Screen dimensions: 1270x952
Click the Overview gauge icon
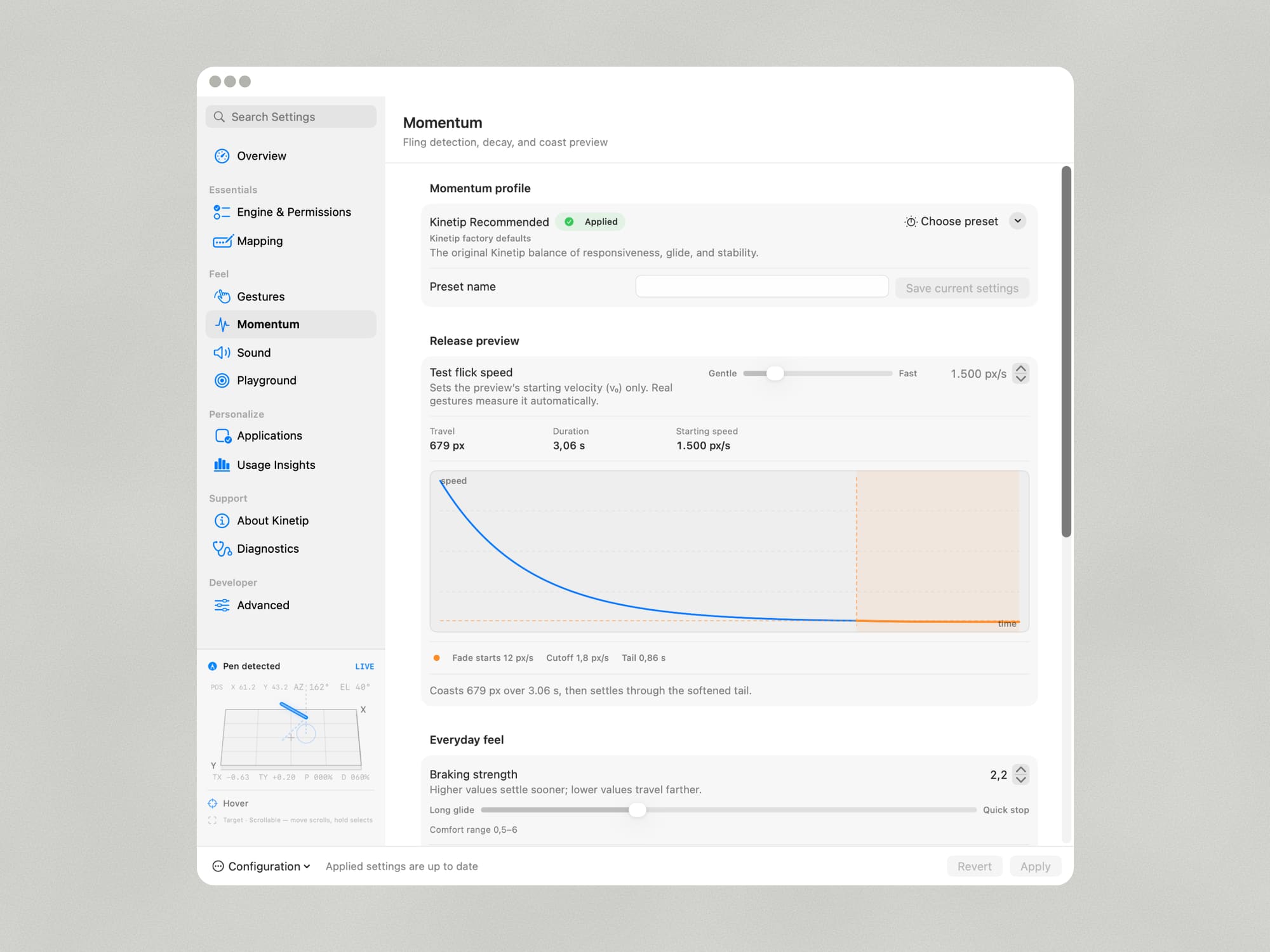[222, 156]
